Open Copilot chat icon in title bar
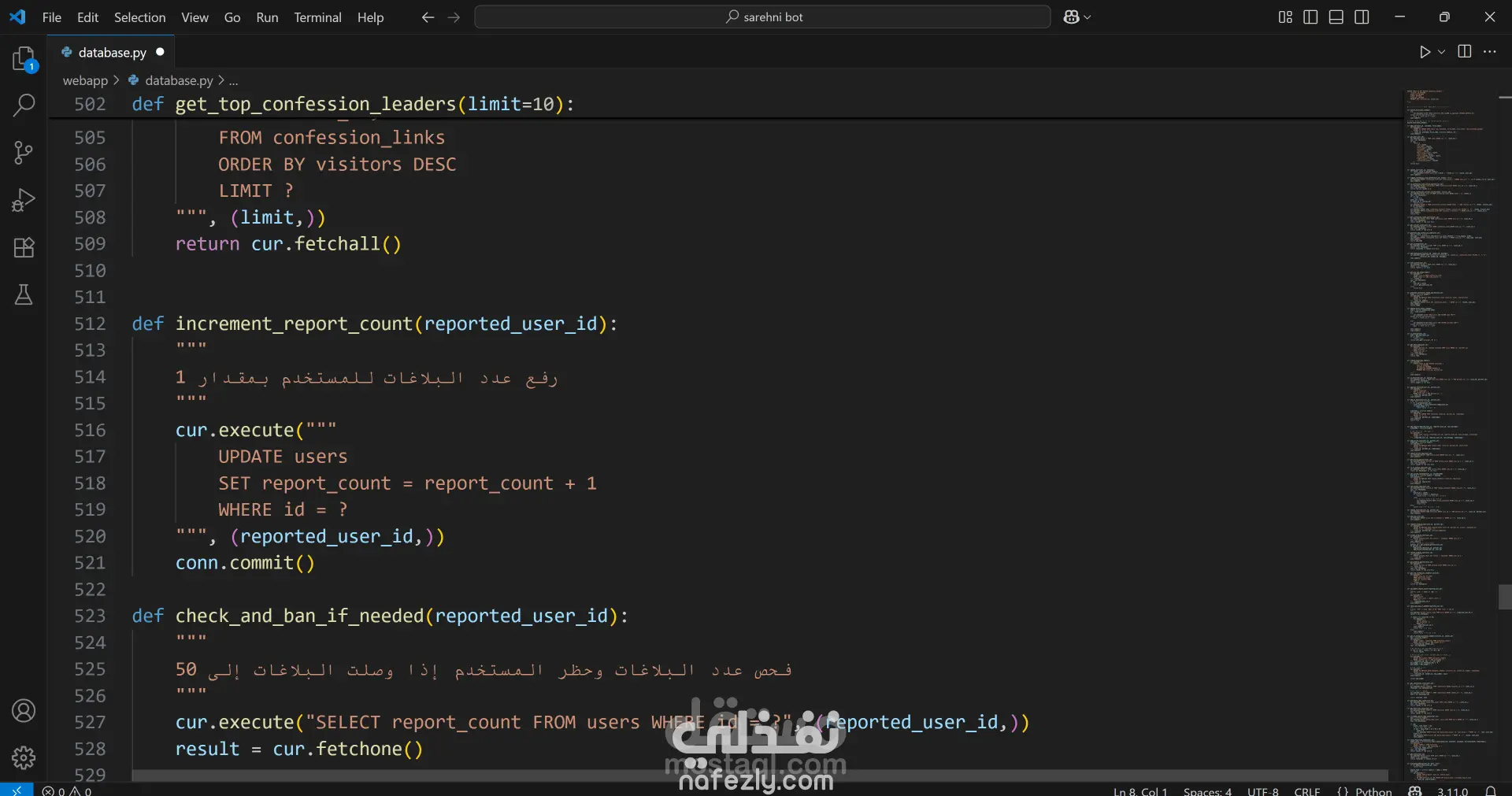This screenshot has height=796, width=1512. pyautogui.click(x=1071, y=17)
